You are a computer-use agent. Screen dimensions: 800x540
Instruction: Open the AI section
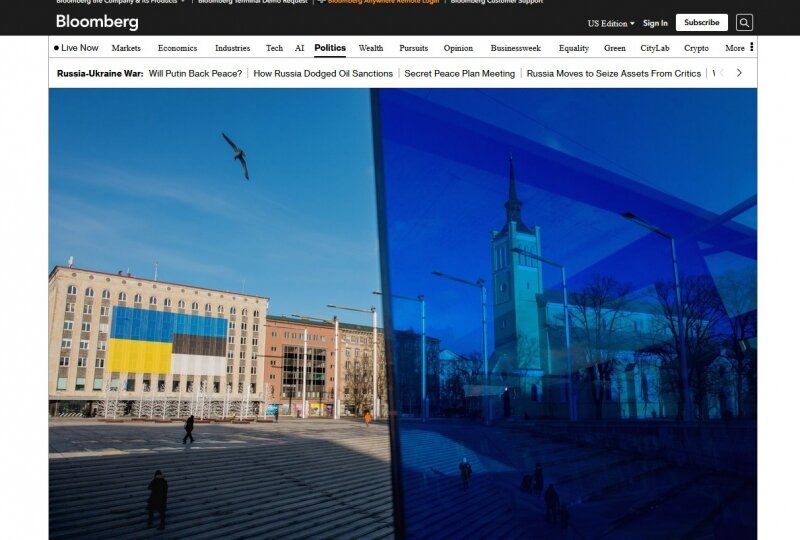point(299,48)
